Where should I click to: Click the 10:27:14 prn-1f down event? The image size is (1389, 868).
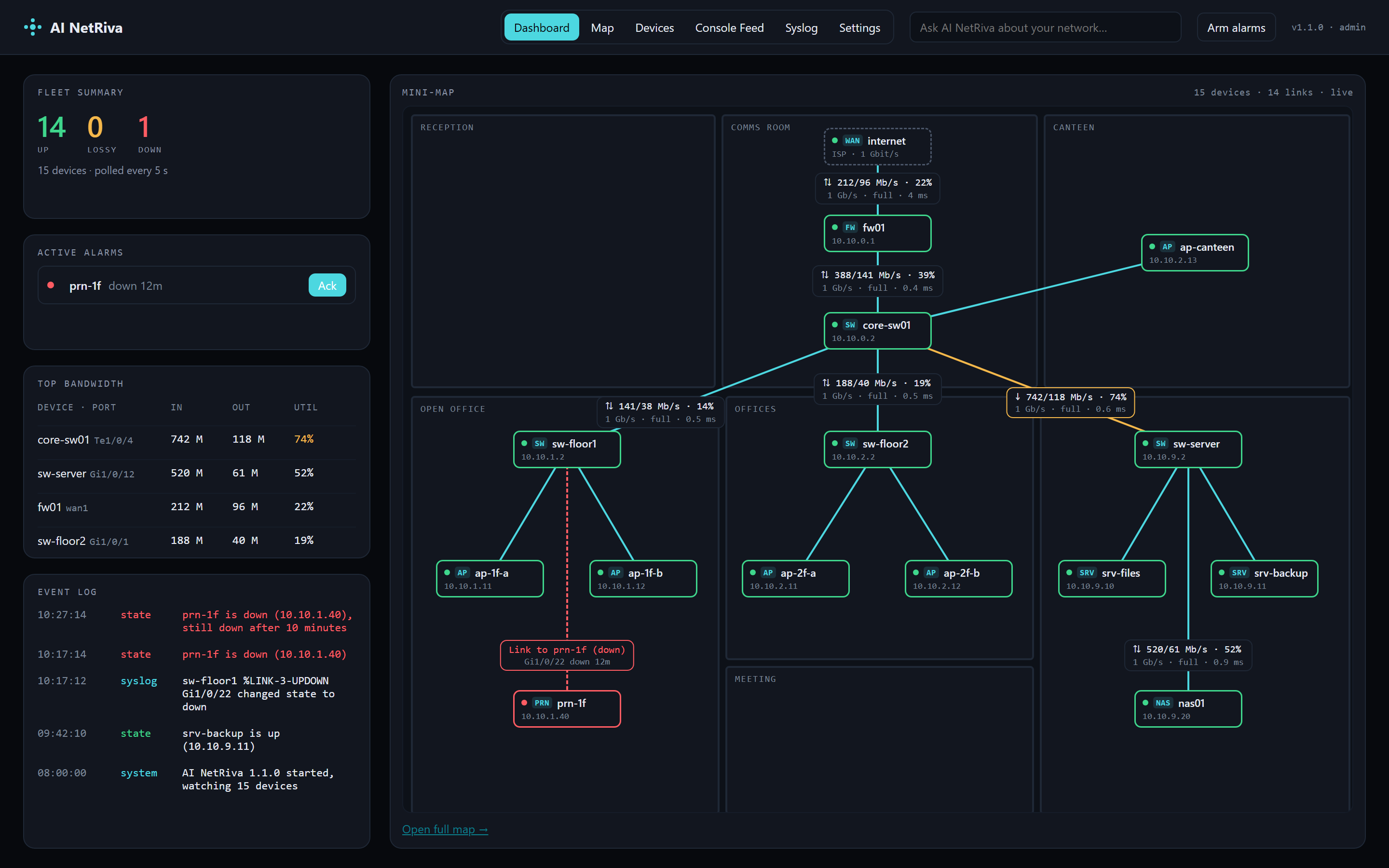pyautogui.click(x=196, y=621)
